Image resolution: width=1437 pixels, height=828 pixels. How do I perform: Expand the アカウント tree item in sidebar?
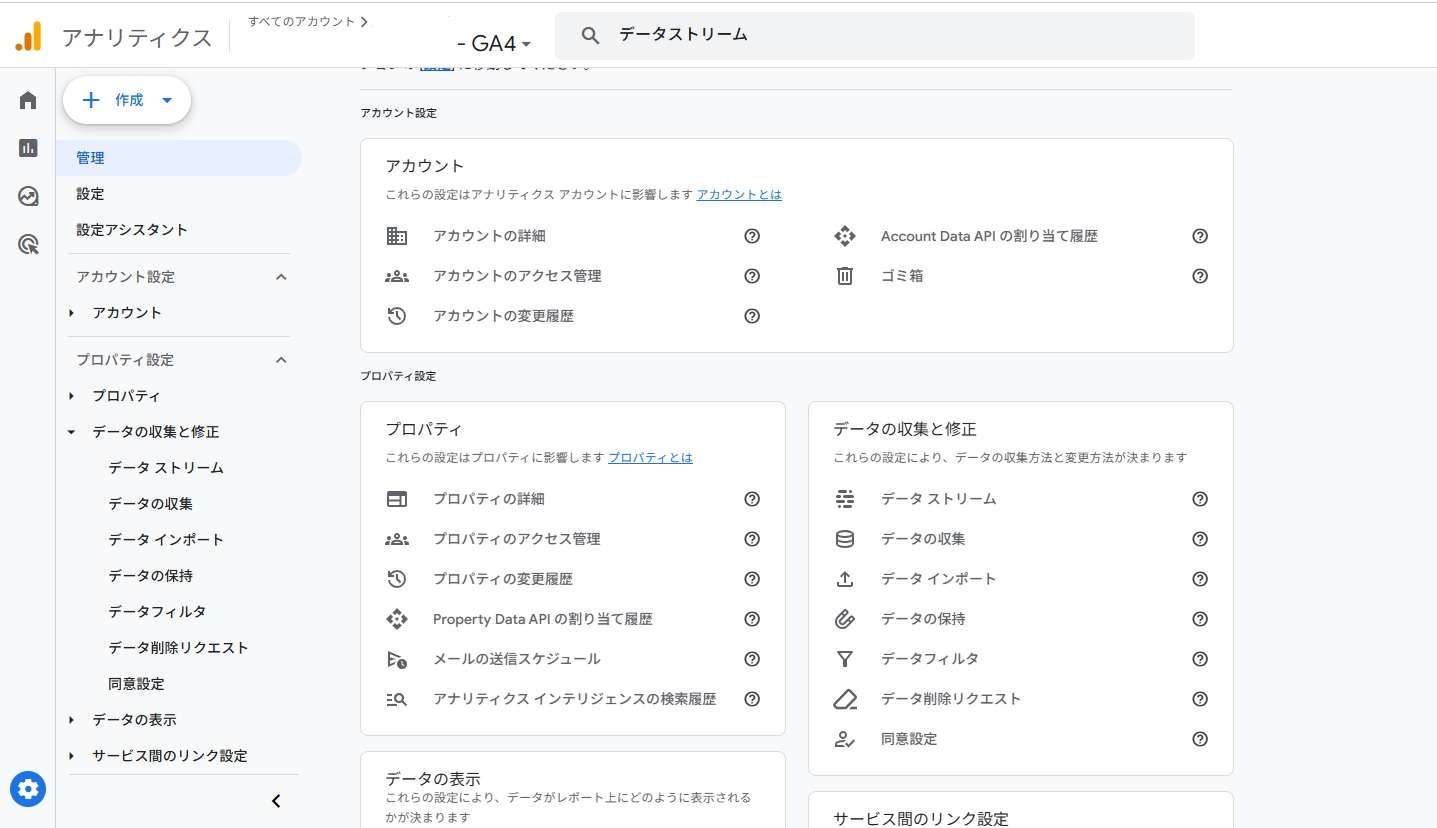pyautogui.click(x=72, y=313)
